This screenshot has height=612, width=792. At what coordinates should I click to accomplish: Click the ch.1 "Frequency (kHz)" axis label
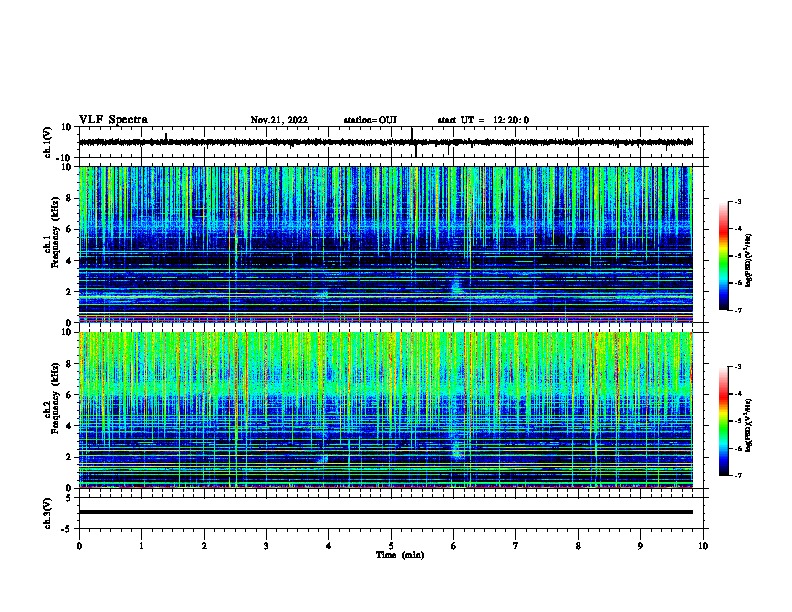(x=55, y=232)
